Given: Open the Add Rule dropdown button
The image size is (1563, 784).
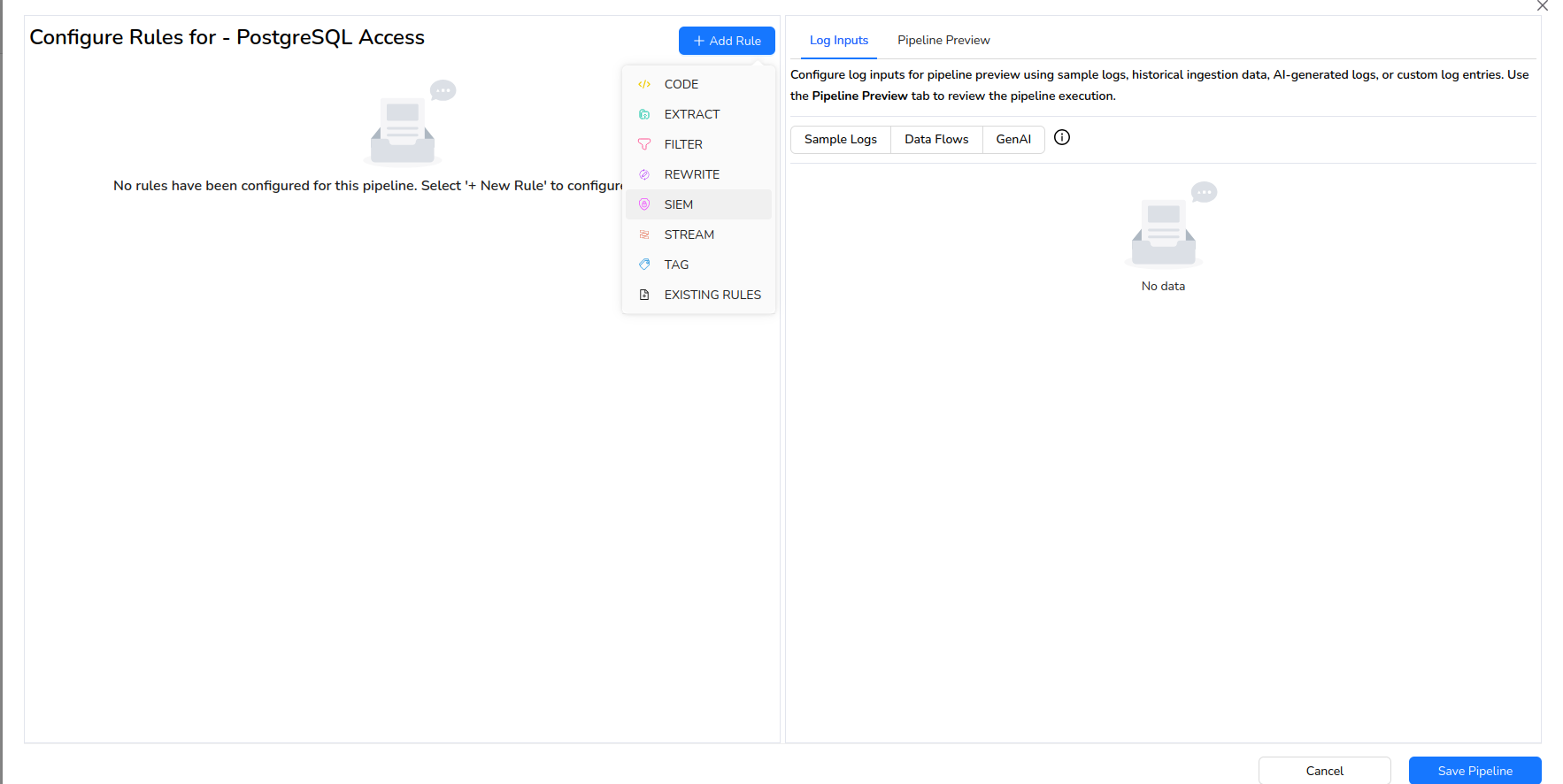Looking at the screenshot, I should [727, 41].
